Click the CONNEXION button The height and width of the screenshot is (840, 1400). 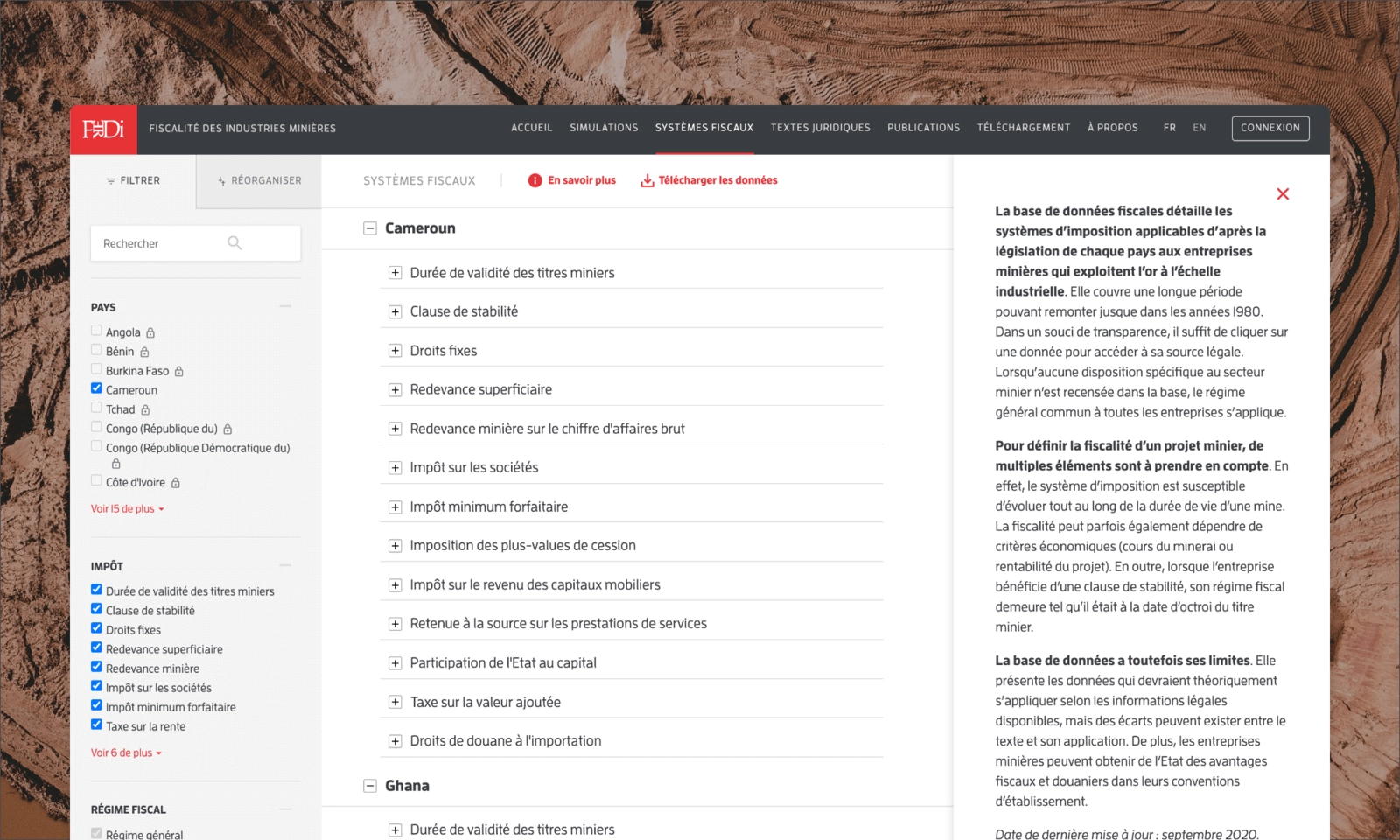pos(1270,128)
